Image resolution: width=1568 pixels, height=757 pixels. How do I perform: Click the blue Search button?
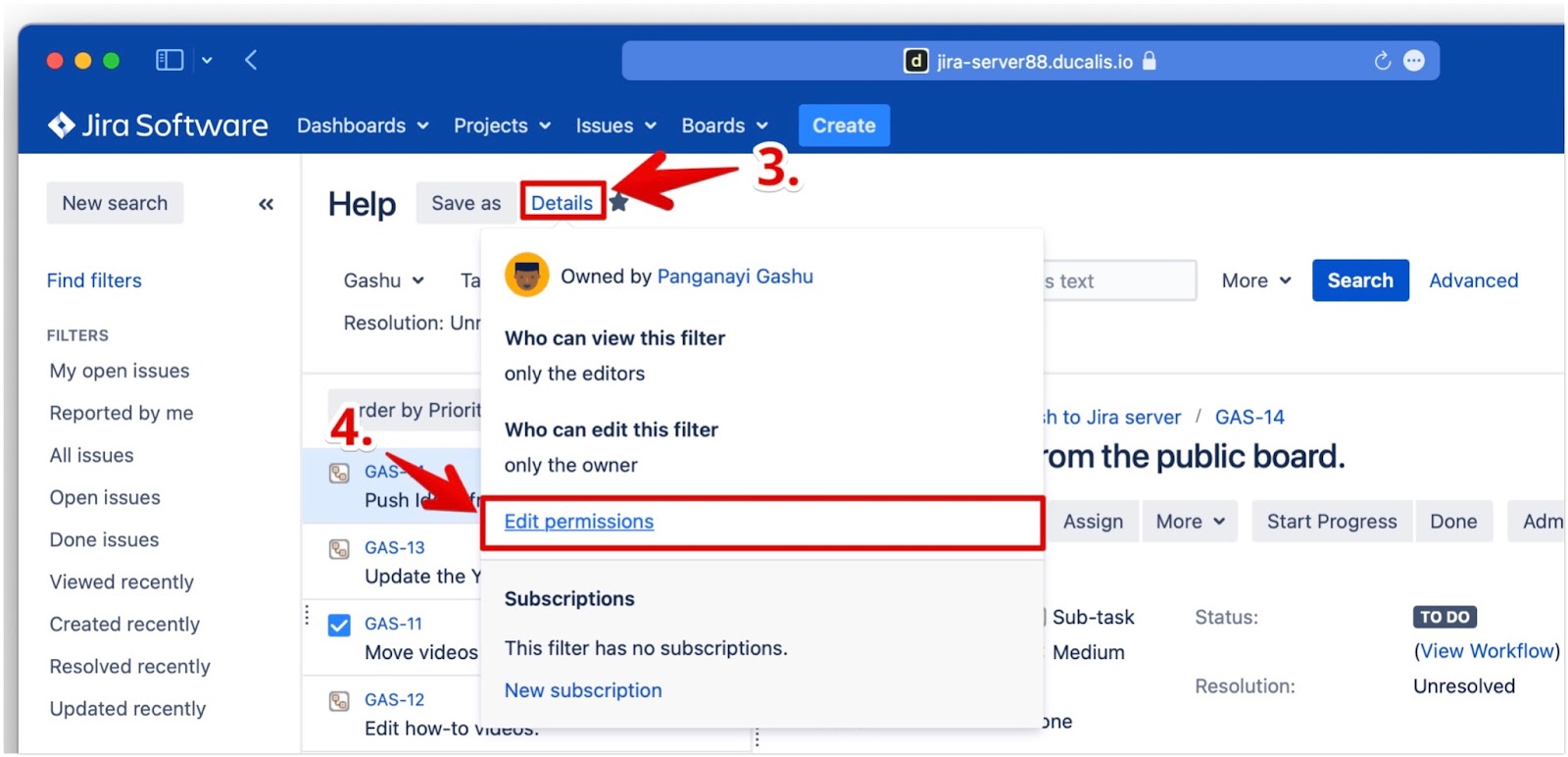(1360, 280)
